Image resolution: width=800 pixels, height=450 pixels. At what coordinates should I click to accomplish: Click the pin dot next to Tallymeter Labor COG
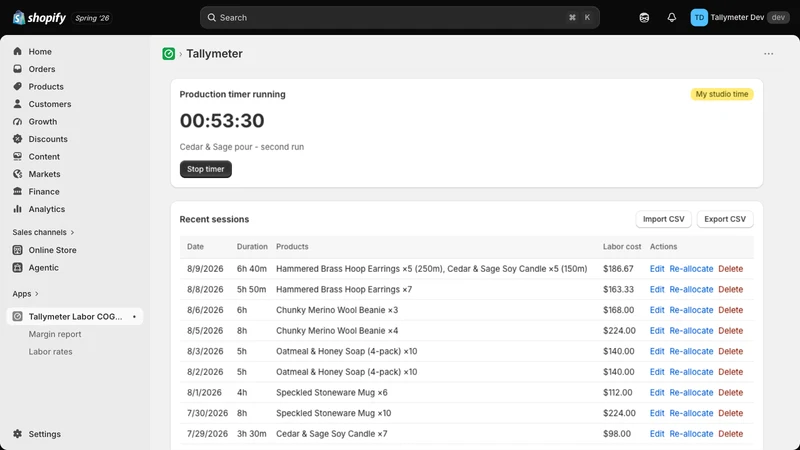(134, 317)
